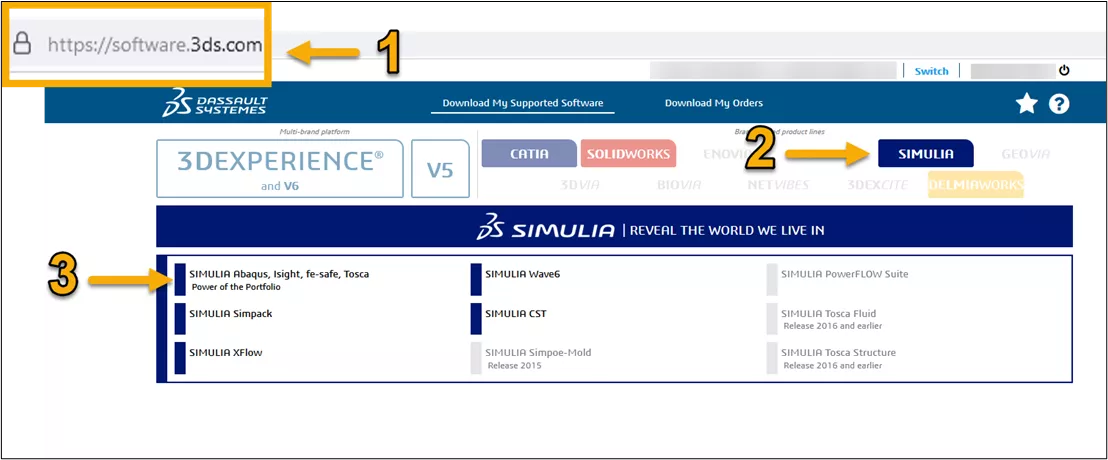Click the padlock icon in address bar

point(23,46)
